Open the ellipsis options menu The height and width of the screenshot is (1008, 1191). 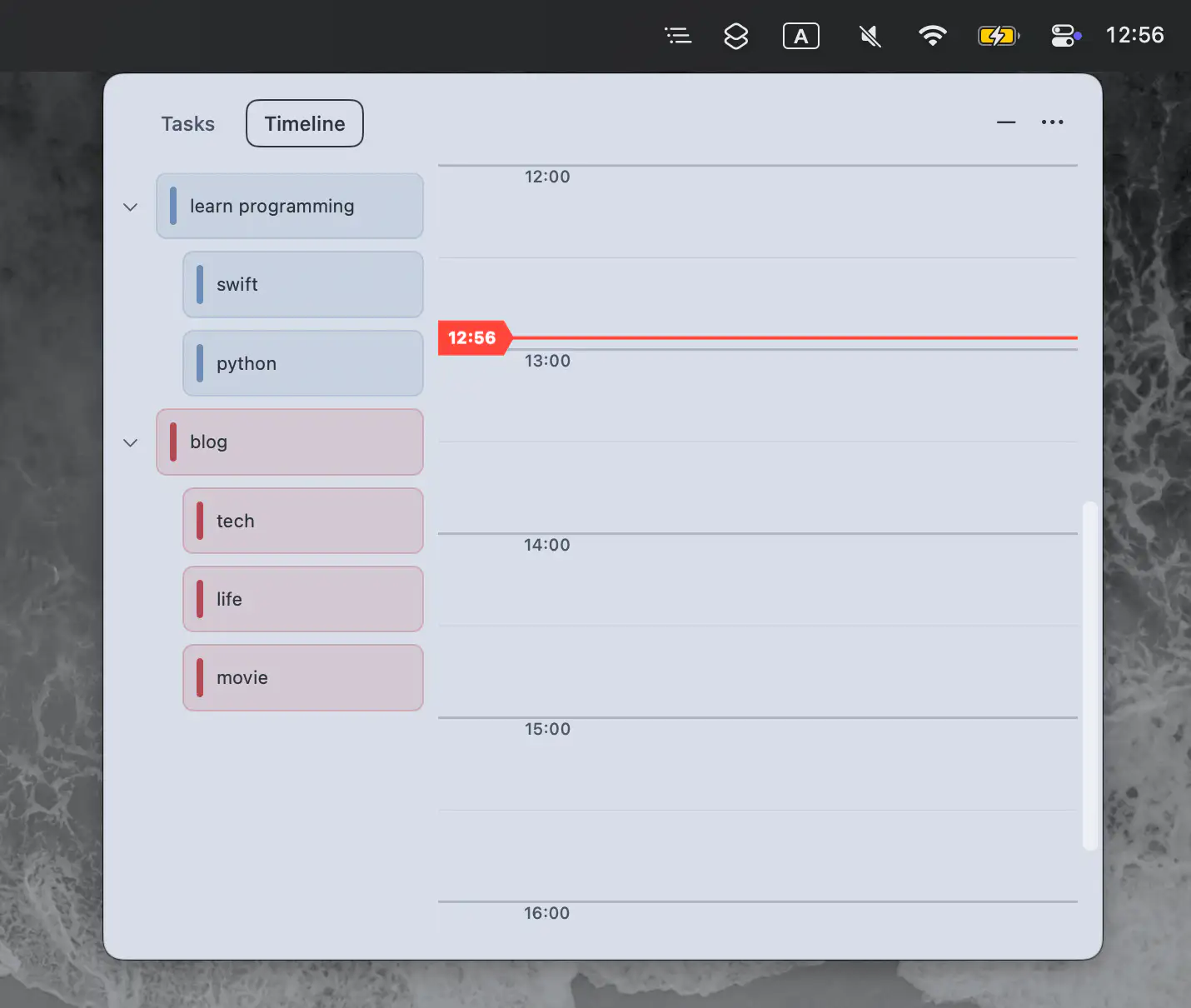click(1052, 122)
